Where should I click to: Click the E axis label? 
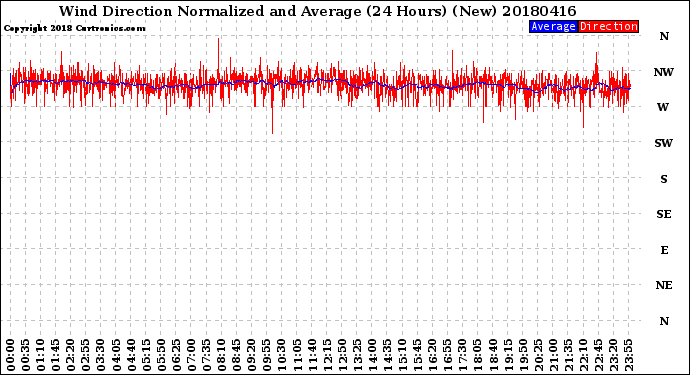pos(664,250)
